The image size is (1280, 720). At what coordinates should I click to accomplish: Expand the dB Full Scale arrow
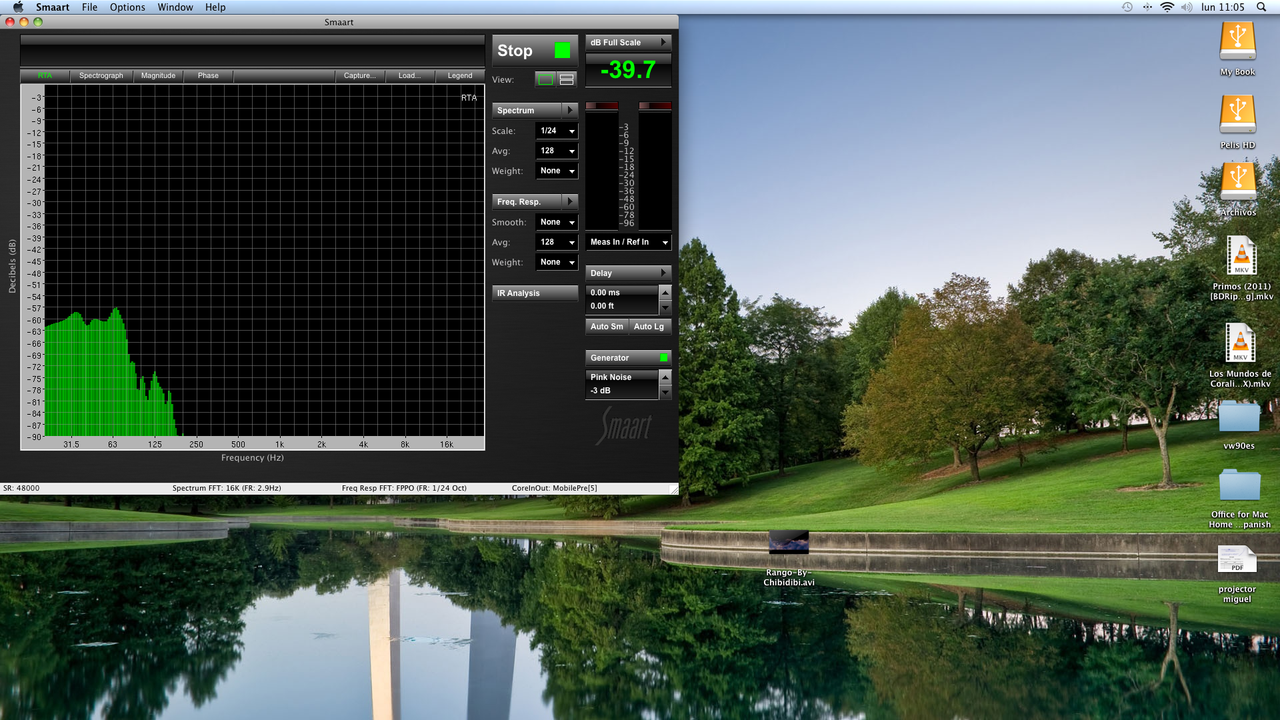664,42
